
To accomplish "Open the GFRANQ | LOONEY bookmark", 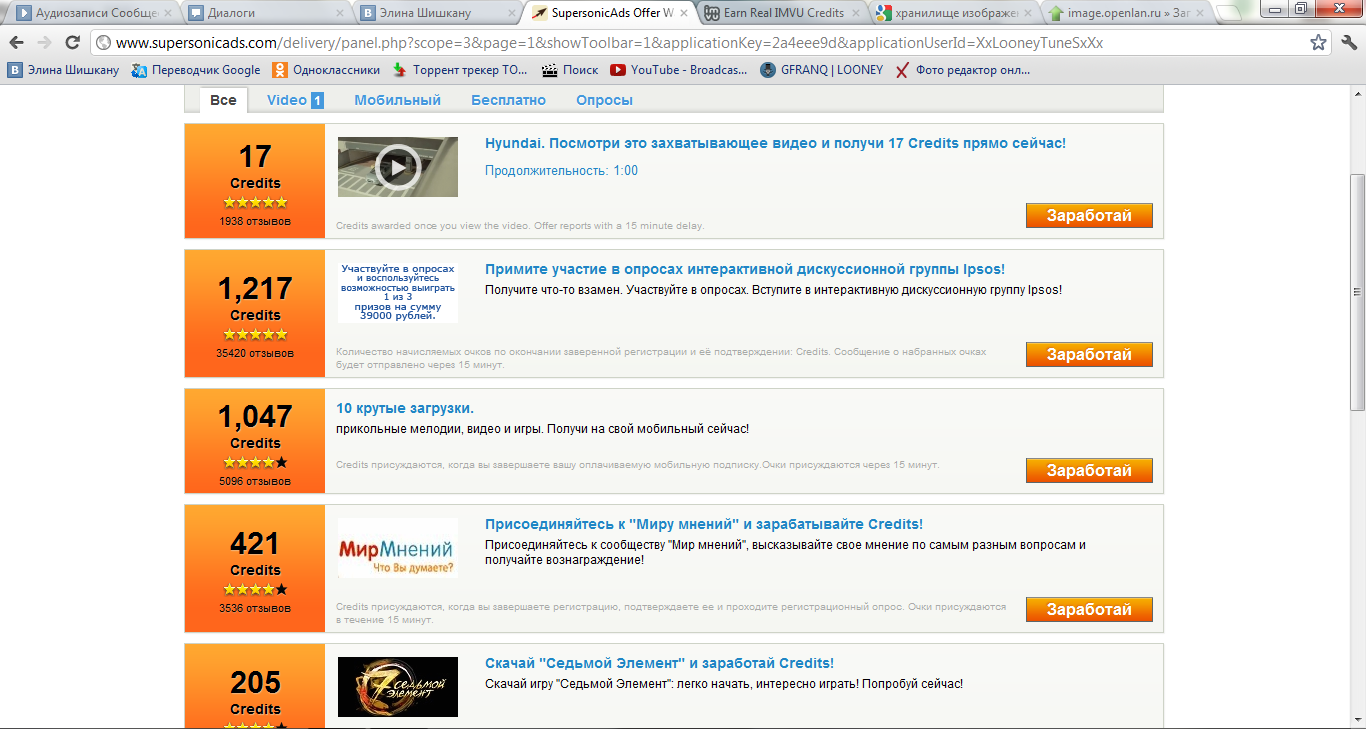I will click(822, 70).
